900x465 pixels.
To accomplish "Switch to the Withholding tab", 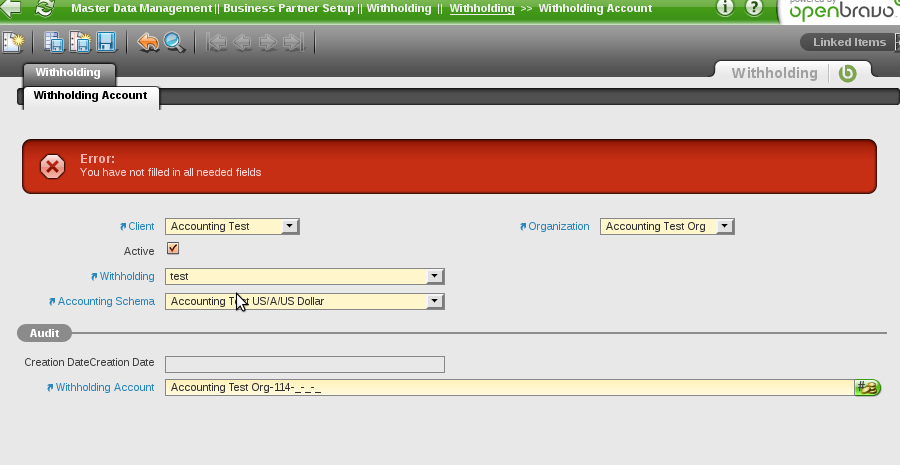I will [x=68, y=73].
